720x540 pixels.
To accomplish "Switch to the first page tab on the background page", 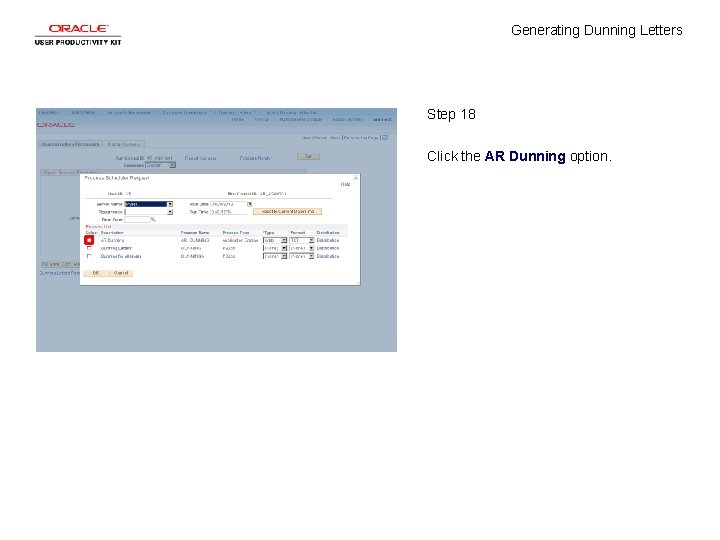I will [x=70, y=144].
